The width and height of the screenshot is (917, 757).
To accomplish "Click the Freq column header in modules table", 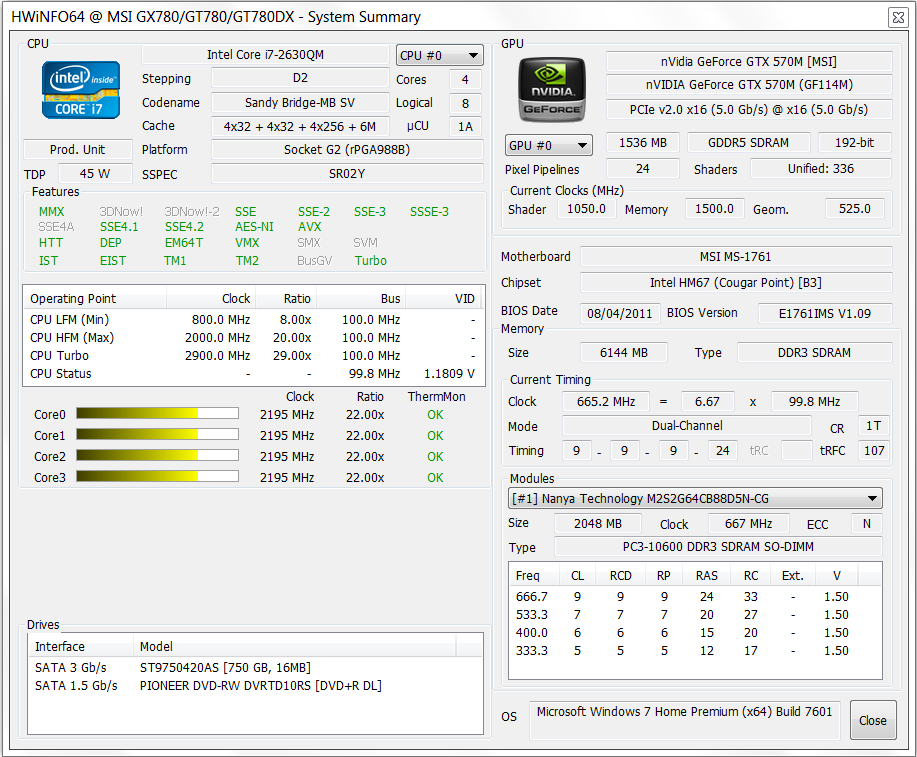I will coord(535,576).
